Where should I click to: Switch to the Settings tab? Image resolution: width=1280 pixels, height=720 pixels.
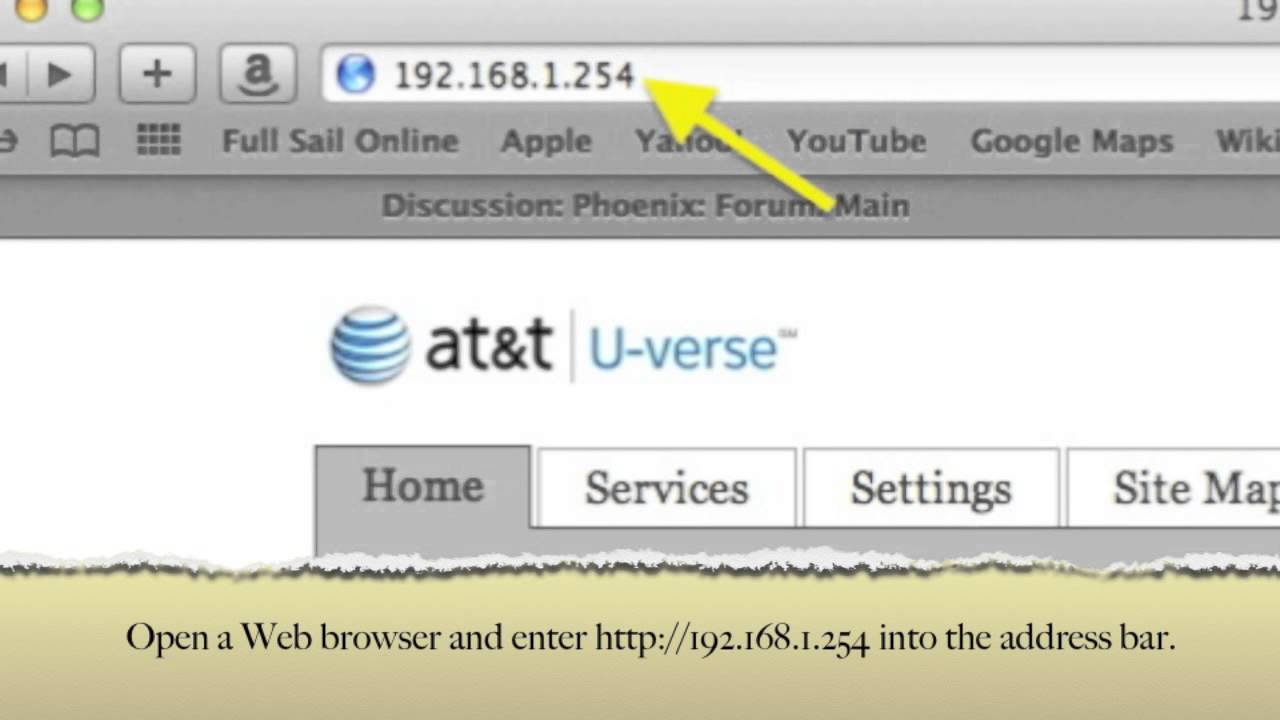tap(931, 488)
